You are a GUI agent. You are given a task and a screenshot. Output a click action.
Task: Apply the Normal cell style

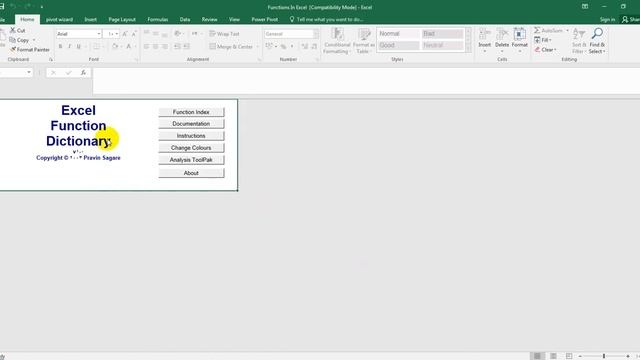tap(398, 34)
